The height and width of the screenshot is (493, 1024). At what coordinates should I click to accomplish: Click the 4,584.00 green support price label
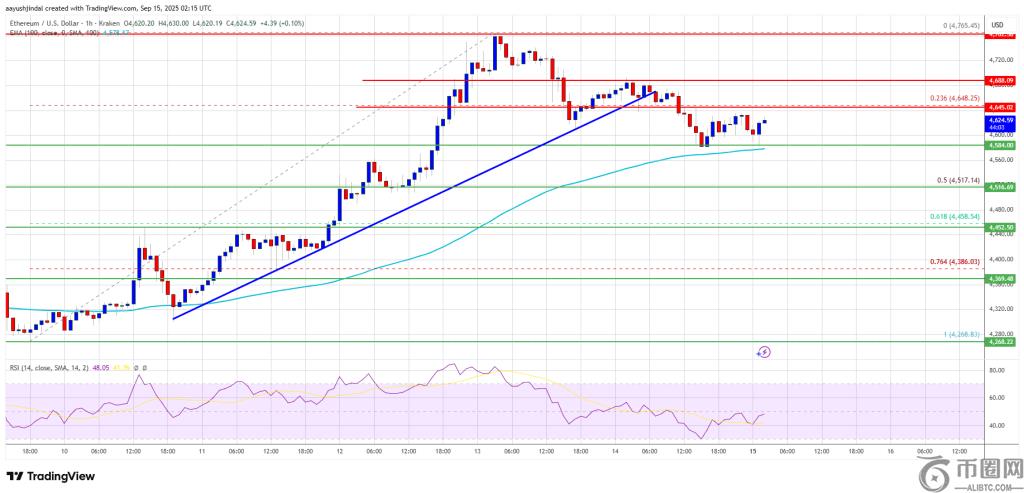coord(1001,145)
